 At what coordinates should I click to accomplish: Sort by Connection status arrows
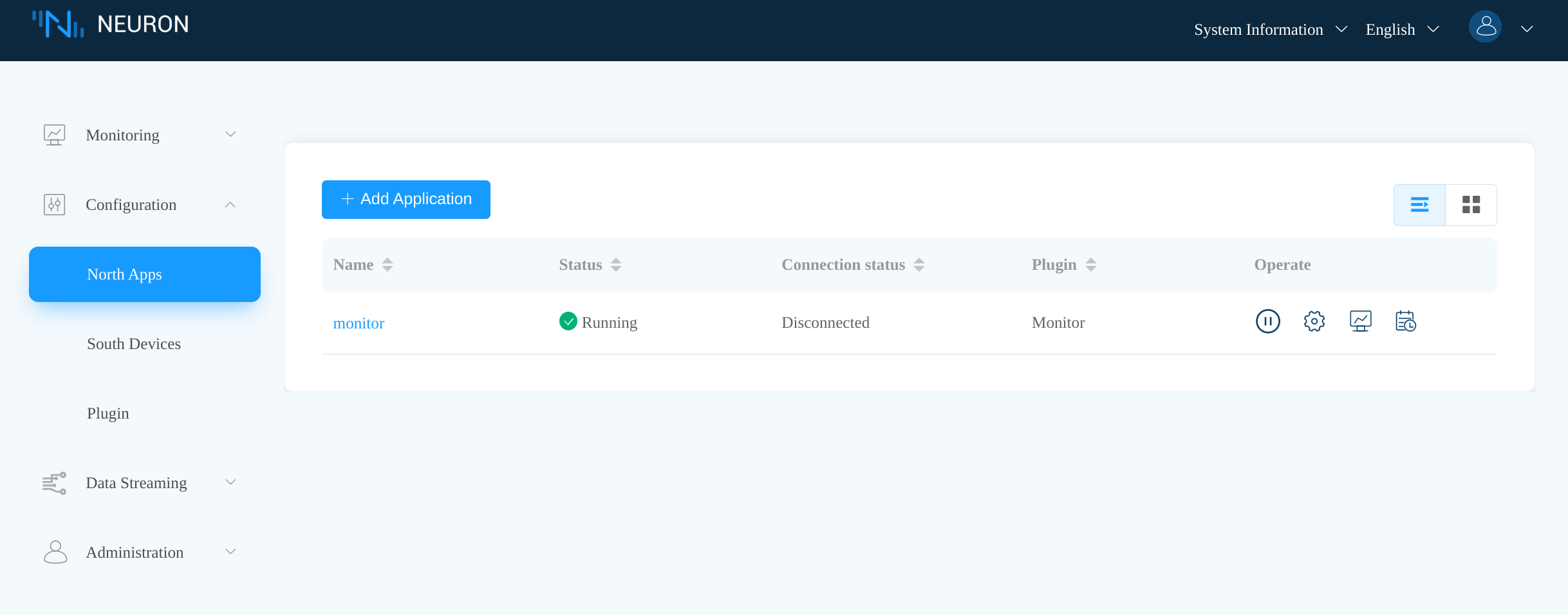(x=919, y=265)
